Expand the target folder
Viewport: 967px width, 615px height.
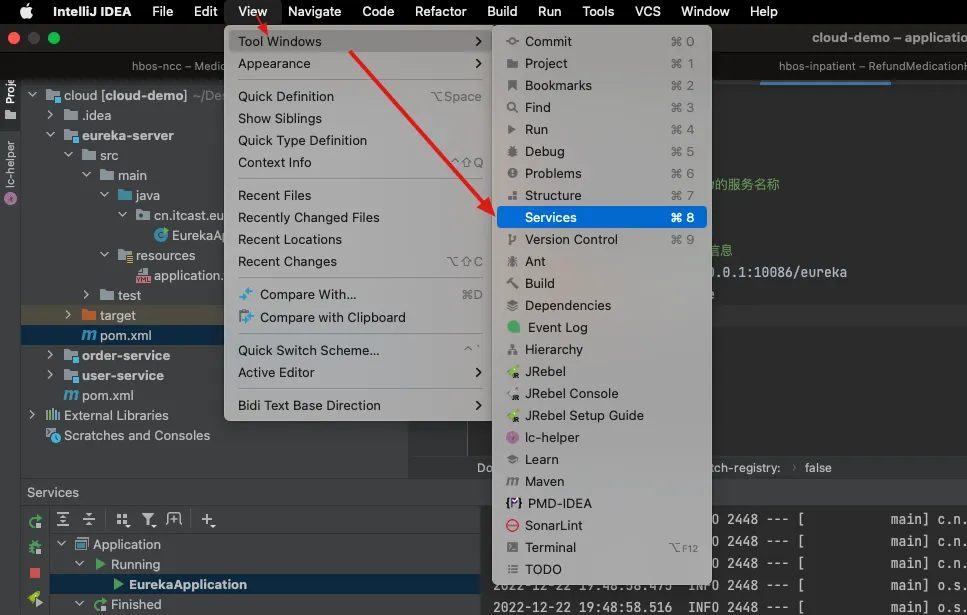tap(68, 315)
